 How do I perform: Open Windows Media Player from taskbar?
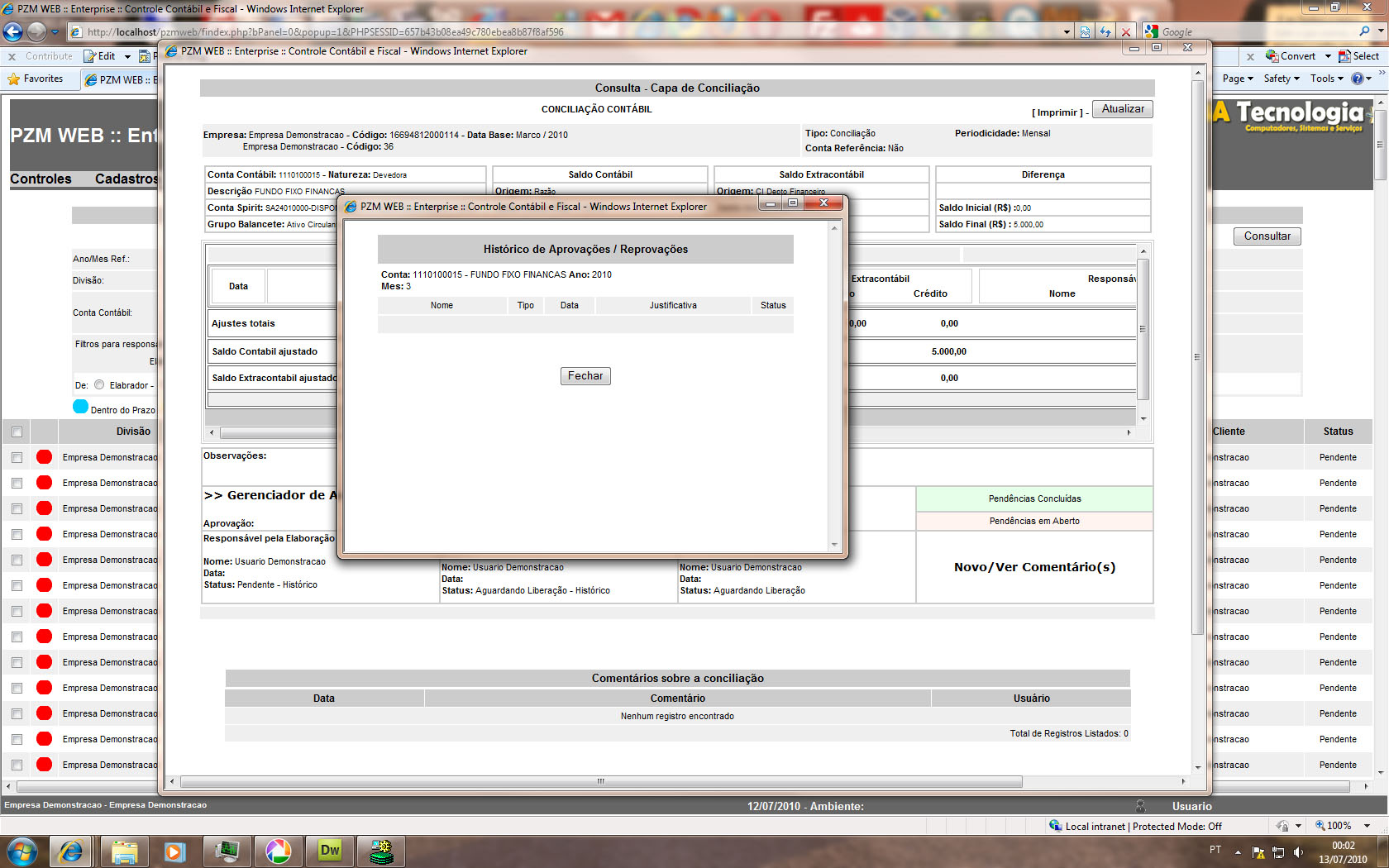click(174, 851)
